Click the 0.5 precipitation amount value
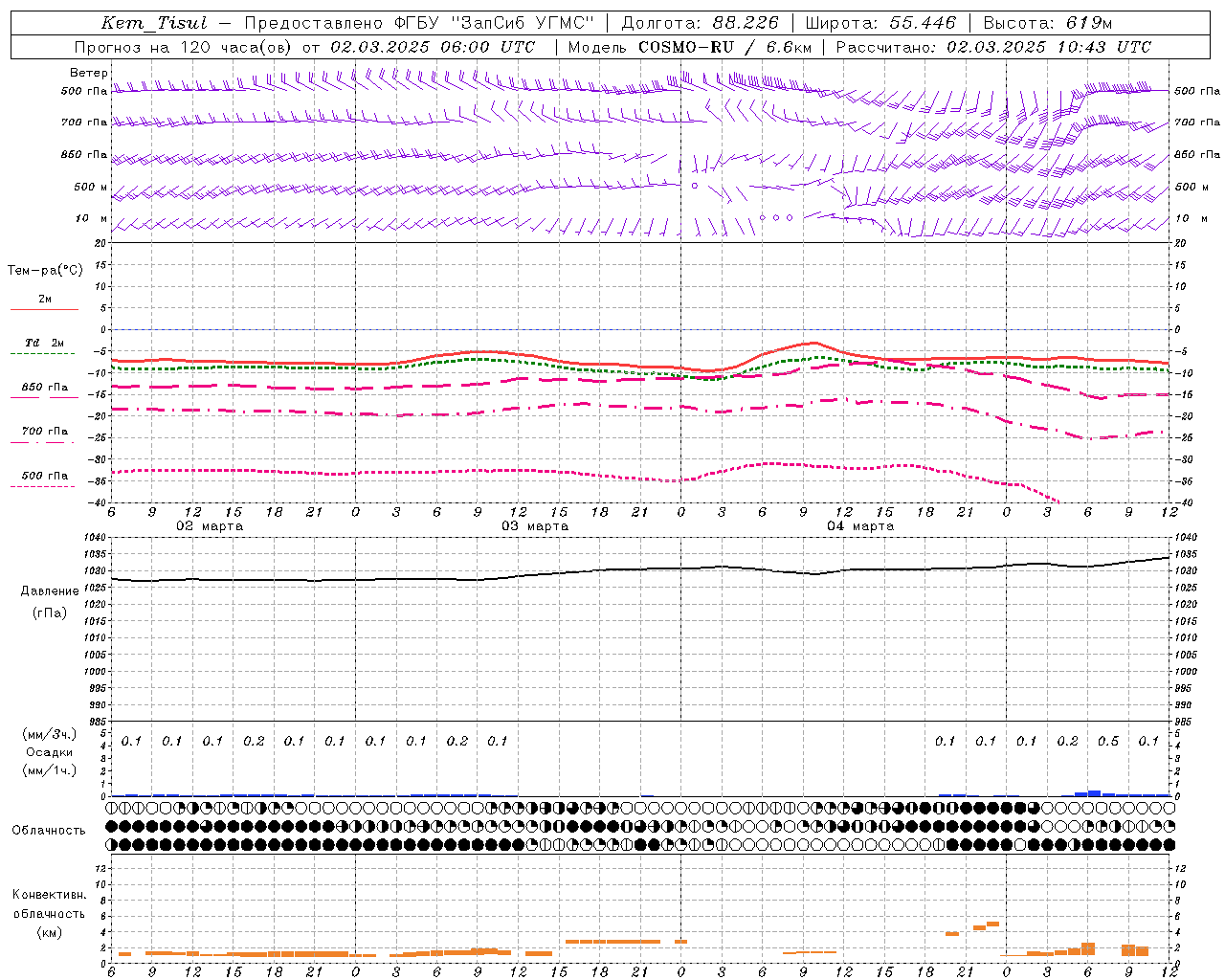This screenshot has height=980, width=1225. [x=1108, y=742]
